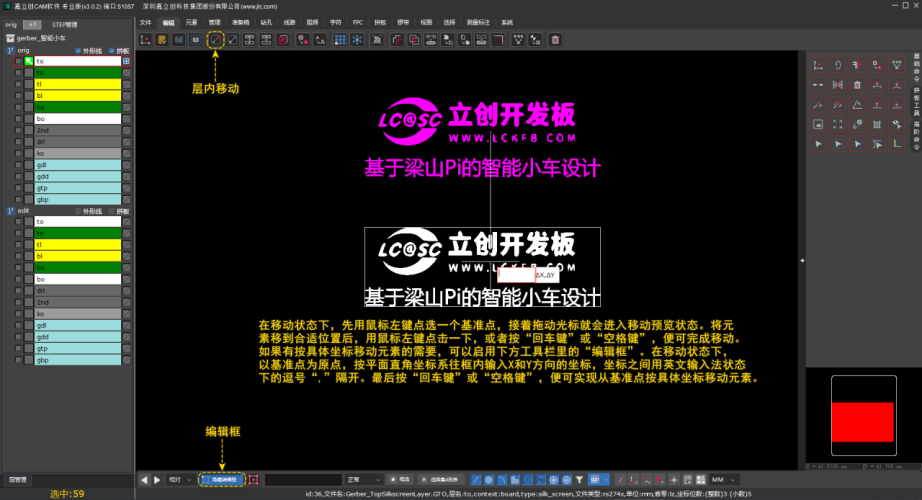The width and height of the screenshot is (922, 500).
Task: Expand the right panel collapse arrow
Action: (802, 261)
